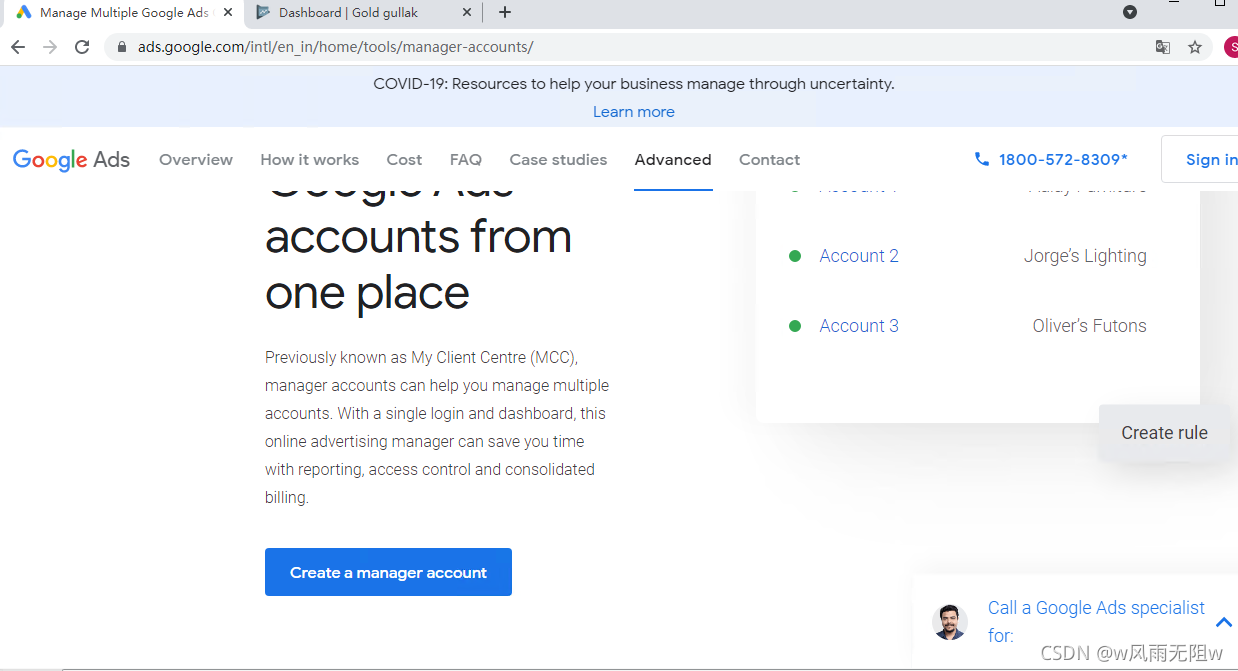Image resolution: width=1238 pixels, height=671 pixels.
Task: Click the Oliver's Futons text
Action: 1089,326
